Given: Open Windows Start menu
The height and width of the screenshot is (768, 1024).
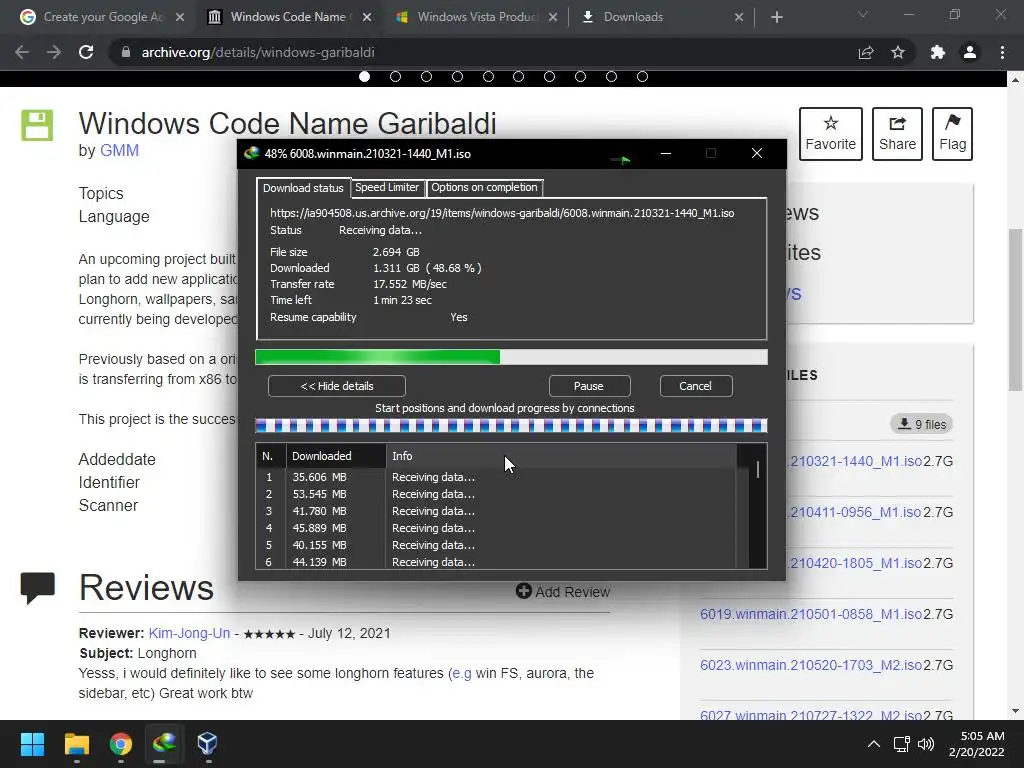Looking at the screenshot, I should tap(32, 744).
